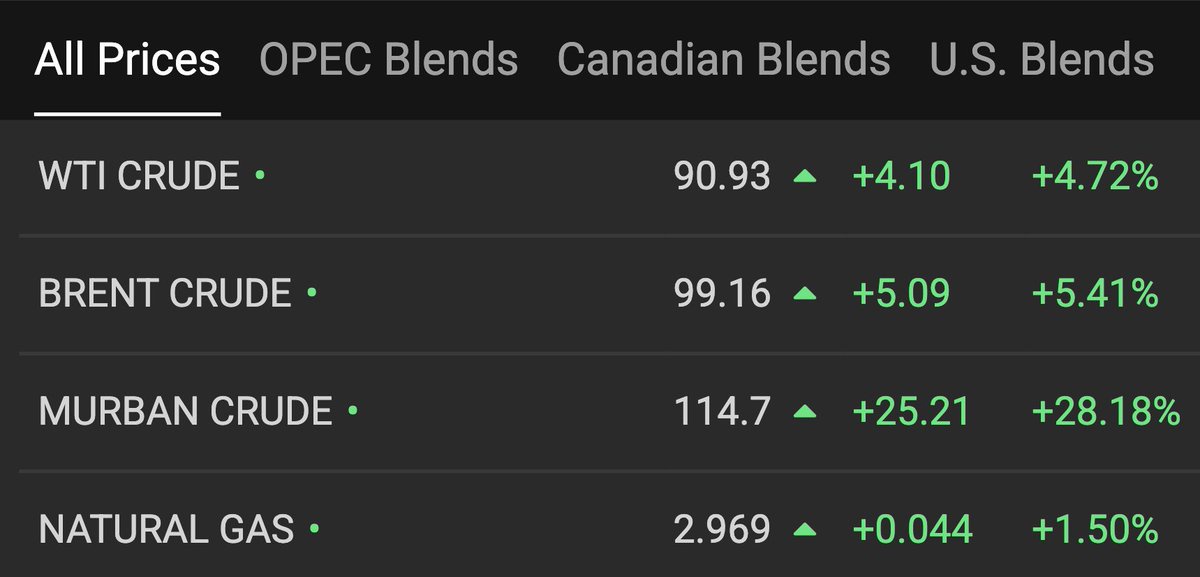Click the Natural Gas price 2.969
Viewport: 1200px width, 577px height.
click(722, 528)
